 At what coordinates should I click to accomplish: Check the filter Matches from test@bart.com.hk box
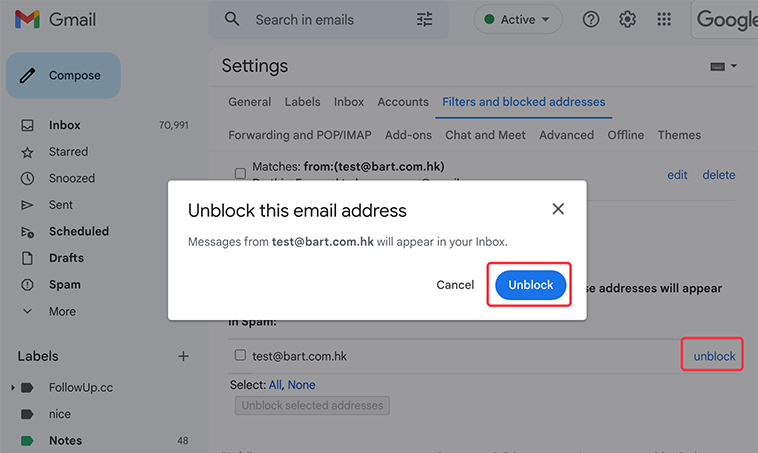pos(240,173)
